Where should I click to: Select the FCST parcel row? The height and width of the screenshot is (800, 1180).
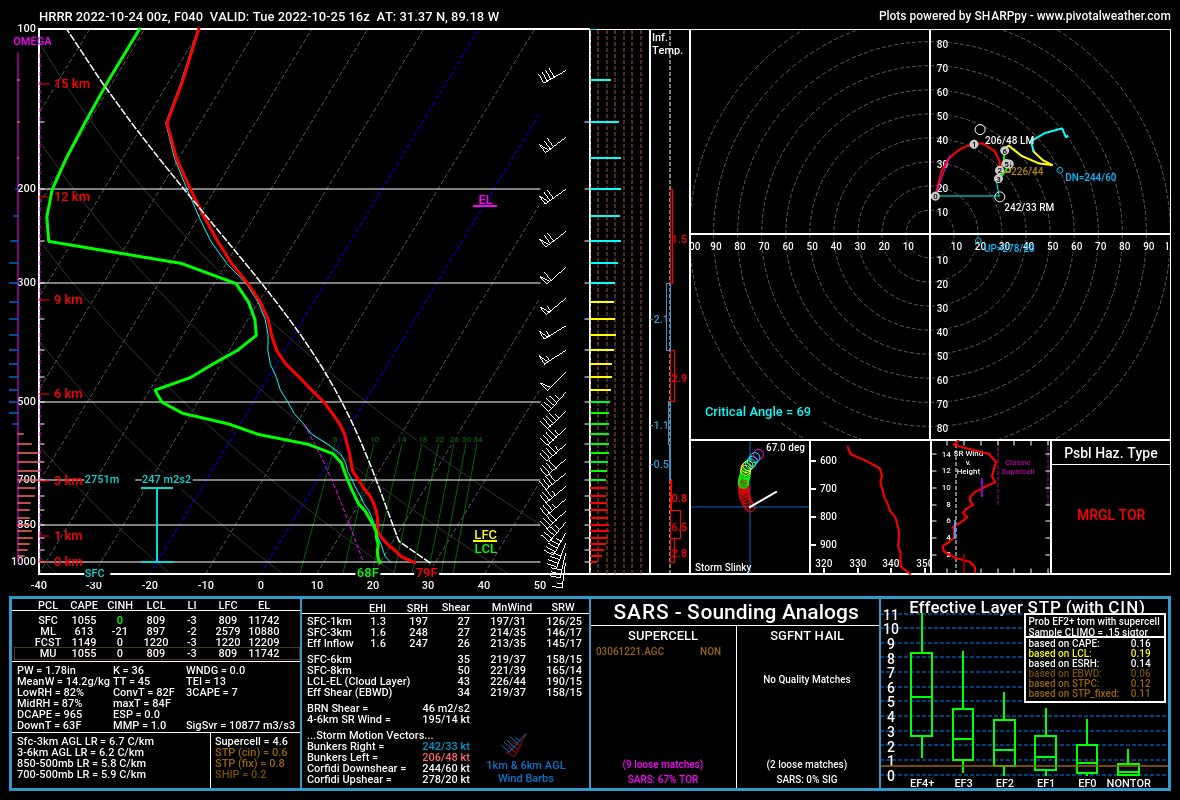click(157, 643)
